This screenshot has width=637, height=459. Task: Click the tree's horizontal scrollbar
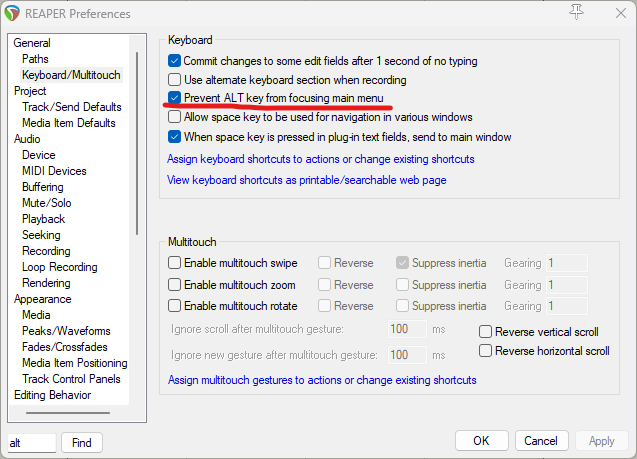tap(68, 412)
